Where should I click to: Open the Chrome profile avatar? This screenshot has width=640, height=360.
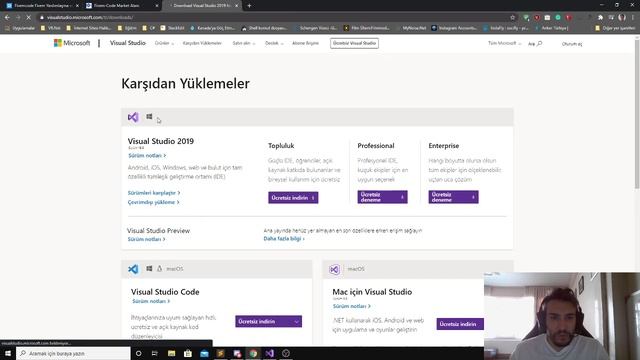pyautogui.click(x=622, y=18)
